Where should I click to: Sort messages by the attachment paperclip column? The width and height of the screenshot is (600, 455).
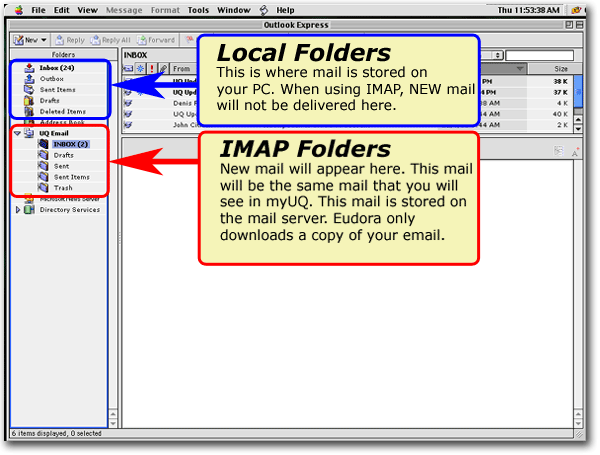[x=161, y=69]
